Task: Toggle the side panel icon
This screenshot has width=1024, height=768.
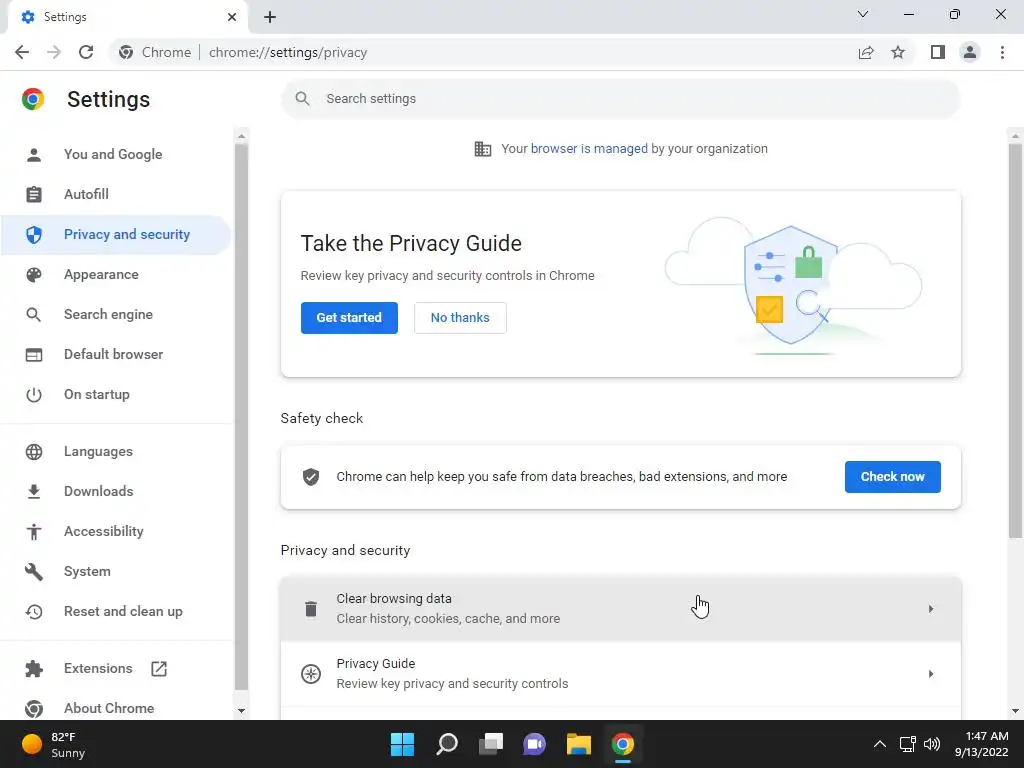Action: (x=938, y=52)
